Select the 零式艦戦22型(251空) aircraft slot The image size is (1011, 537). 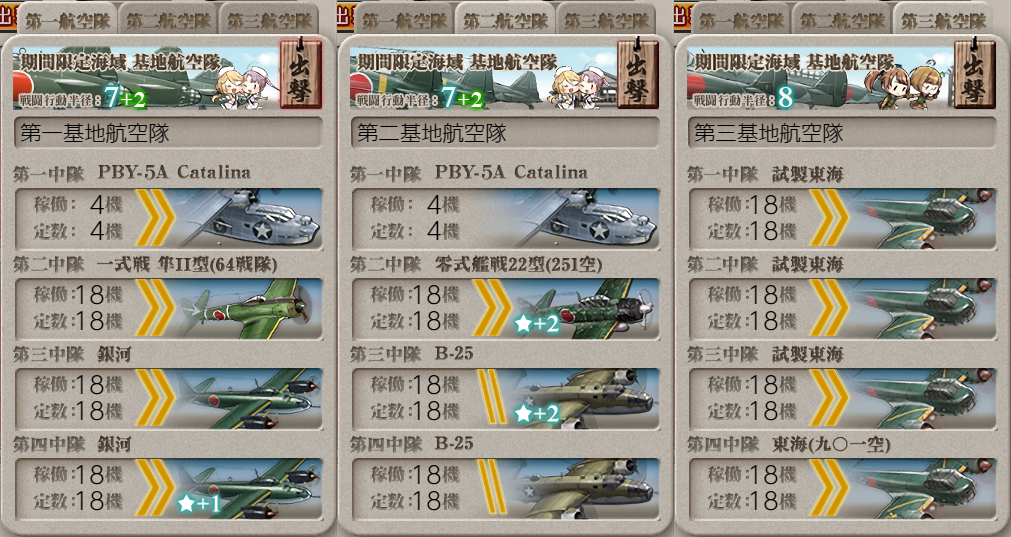(505, 308)
